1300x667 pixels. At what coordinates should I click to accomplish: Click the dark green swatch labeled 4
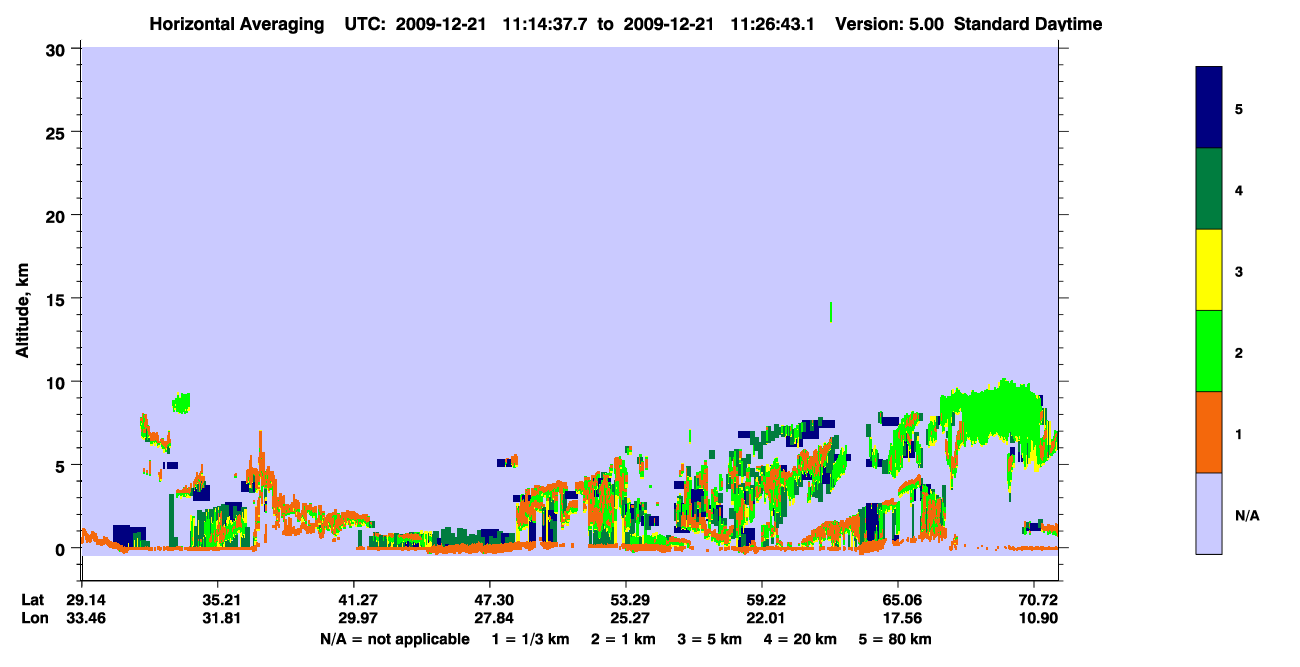[1209, 189]
